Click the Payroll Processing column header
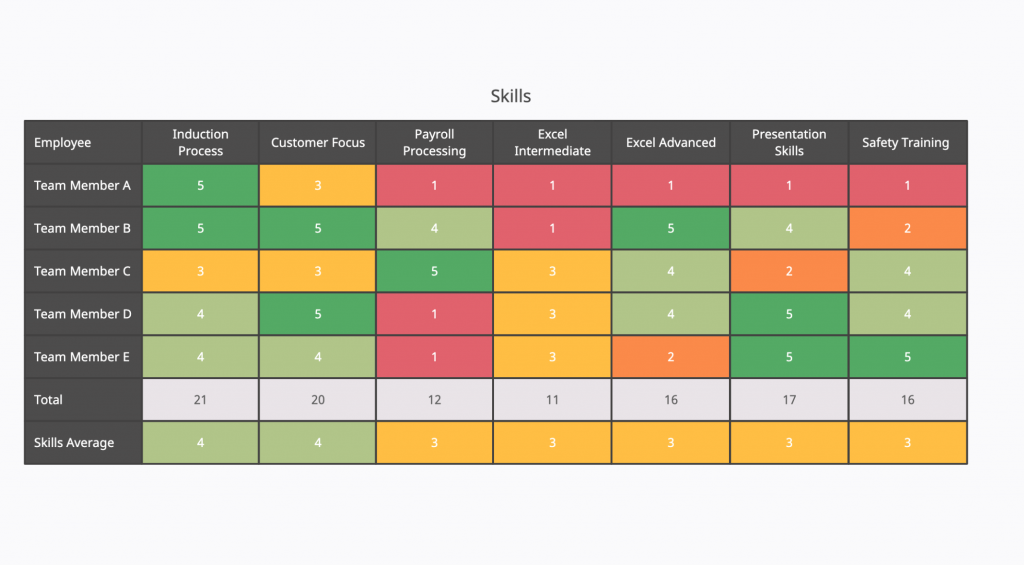 tap(434, 142)
